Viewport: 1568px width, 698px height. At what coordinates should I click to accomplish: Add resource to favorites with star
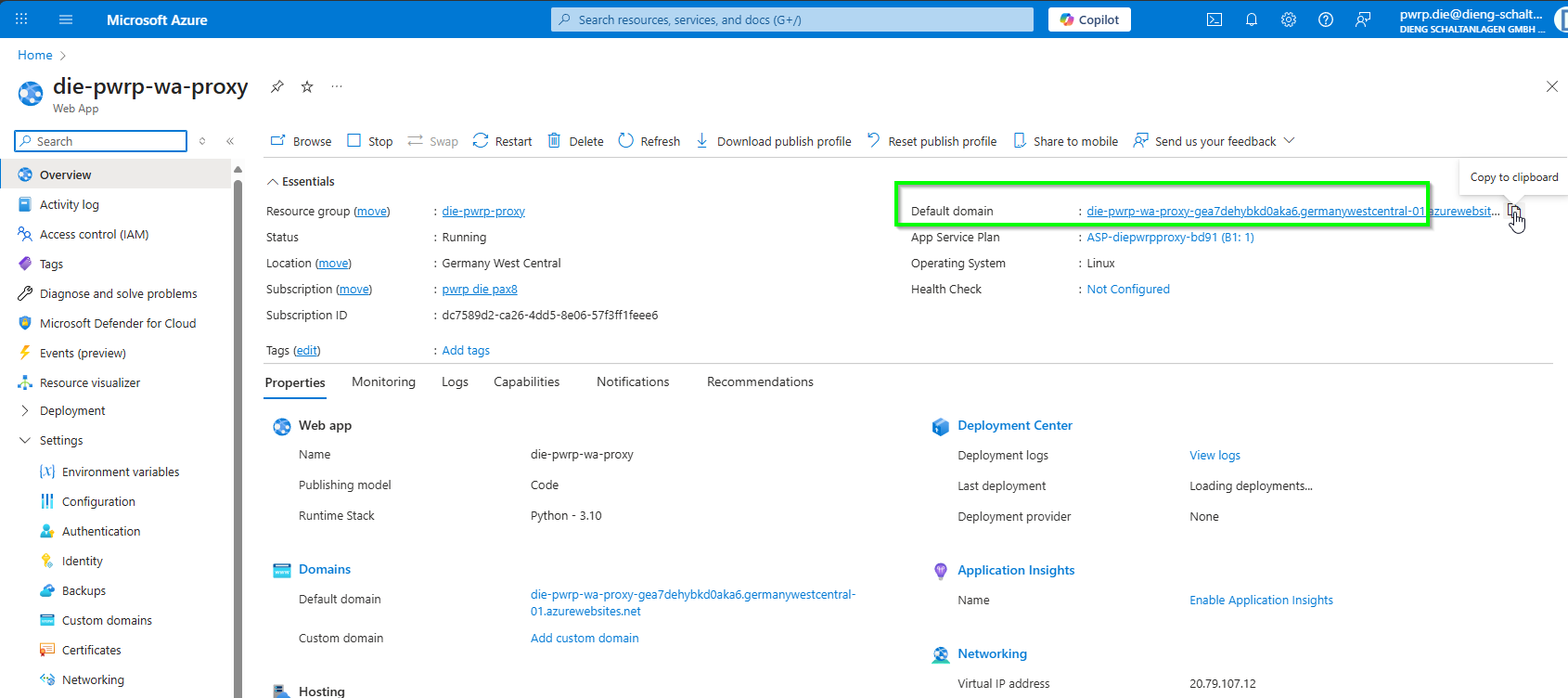click(x=307, y=86)
